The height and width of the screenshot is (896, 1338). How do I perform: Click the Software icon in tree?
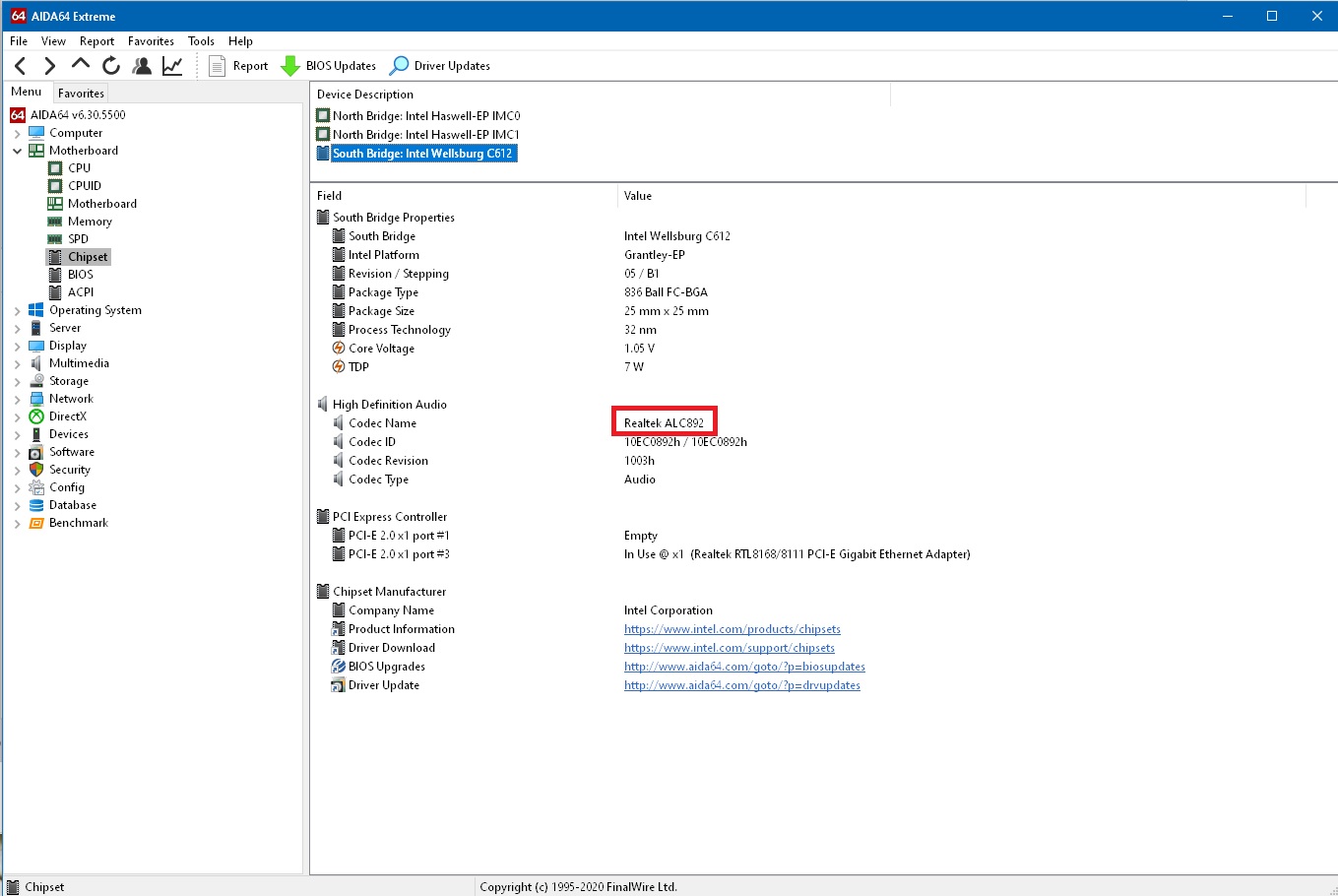tap(36, 452)
